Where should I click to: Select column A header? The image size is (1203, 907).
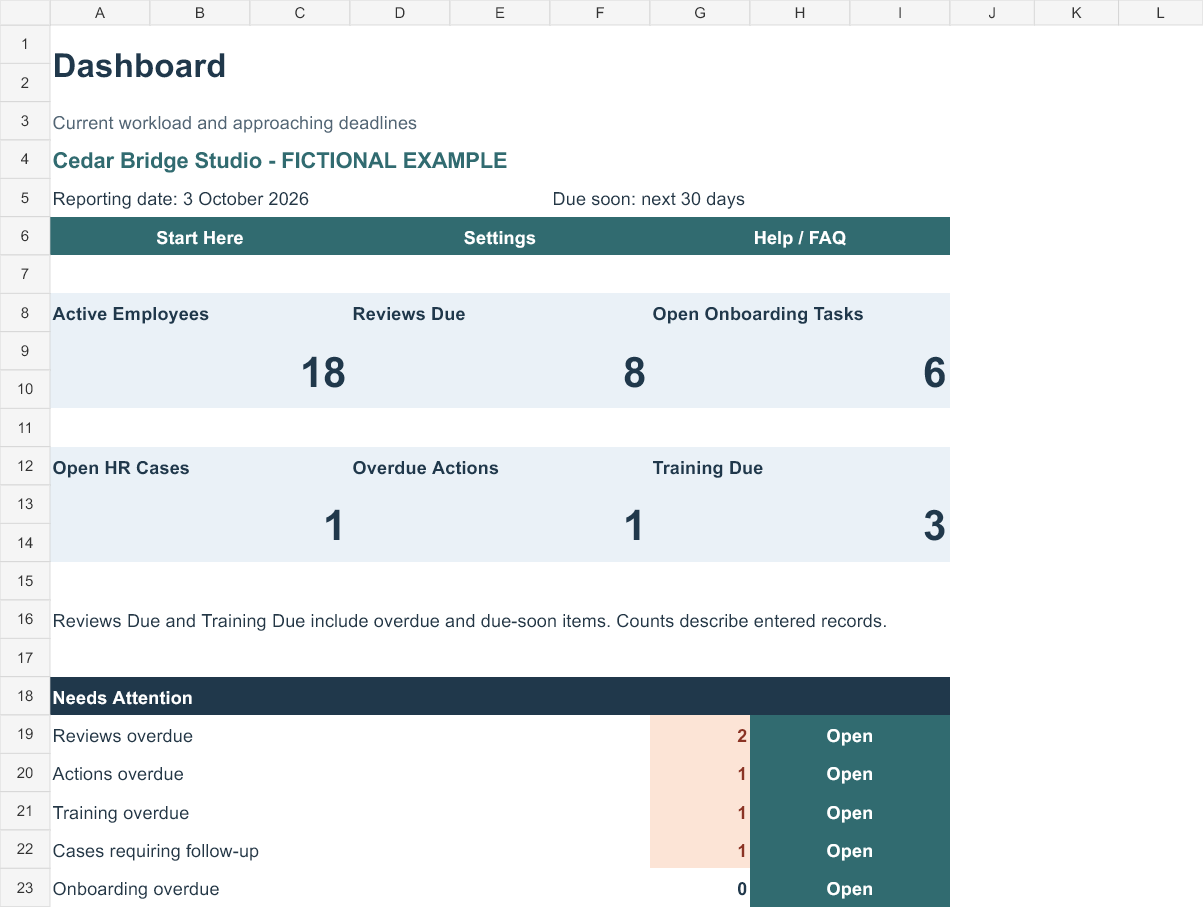pos(100,13)
